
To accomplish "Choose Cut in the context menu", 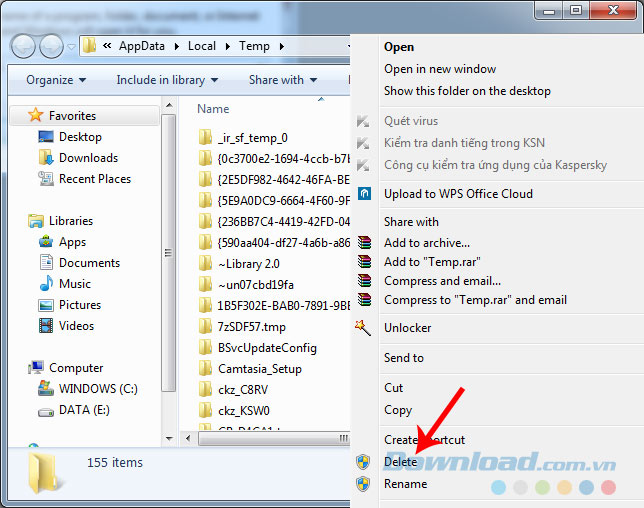I will click(x=393, y=388).
